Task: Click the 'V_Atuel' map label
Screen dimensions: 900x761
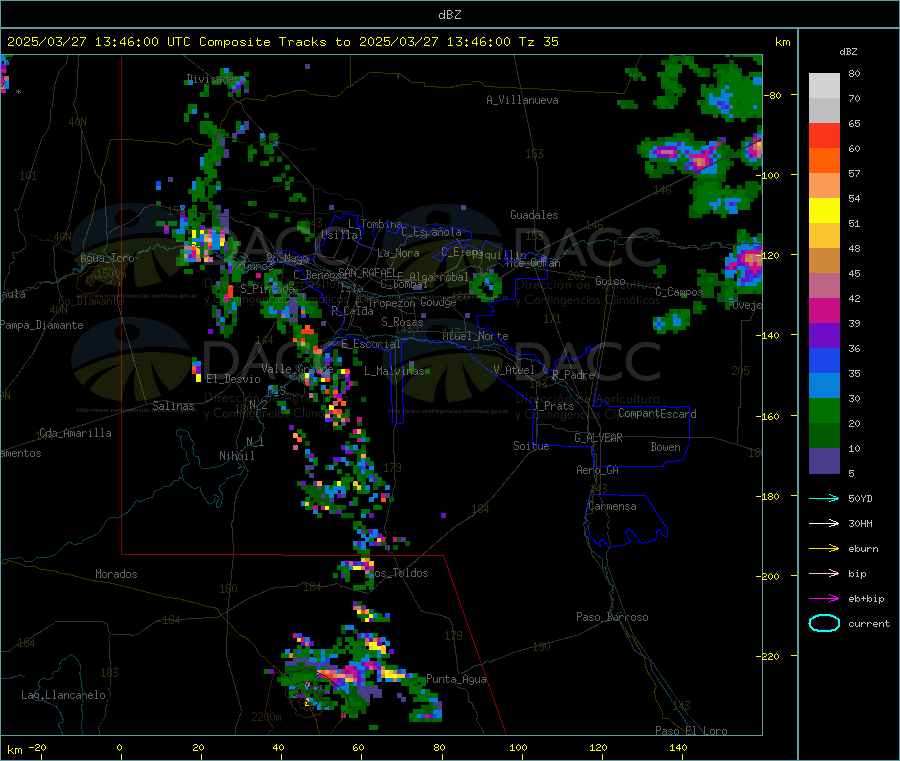Action: pyautogui.click(x=514, y=370)
